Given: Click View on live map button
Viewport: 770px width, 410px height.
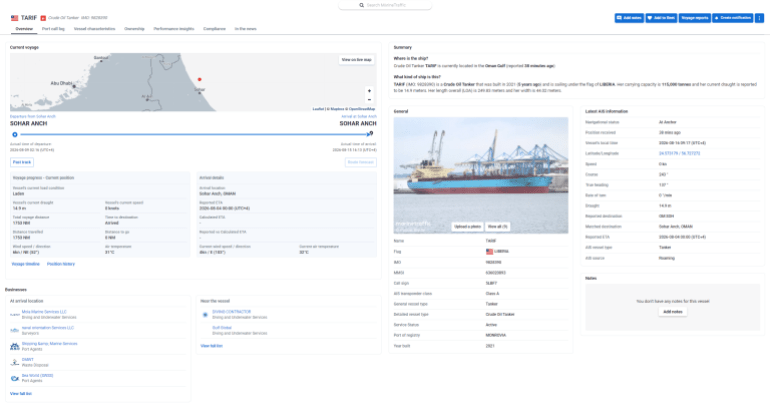Looking at the screenshot, I should point(357,60).
